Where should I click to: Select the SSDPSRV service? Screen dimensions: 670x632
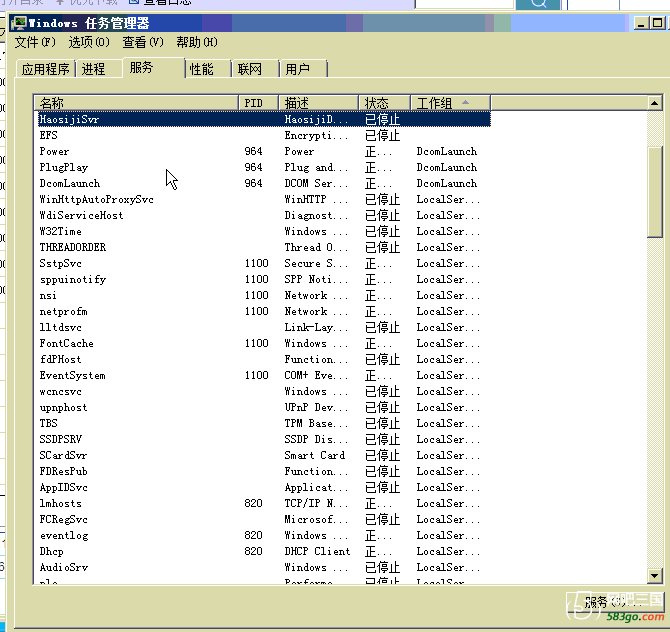click(x=60, y=439)
